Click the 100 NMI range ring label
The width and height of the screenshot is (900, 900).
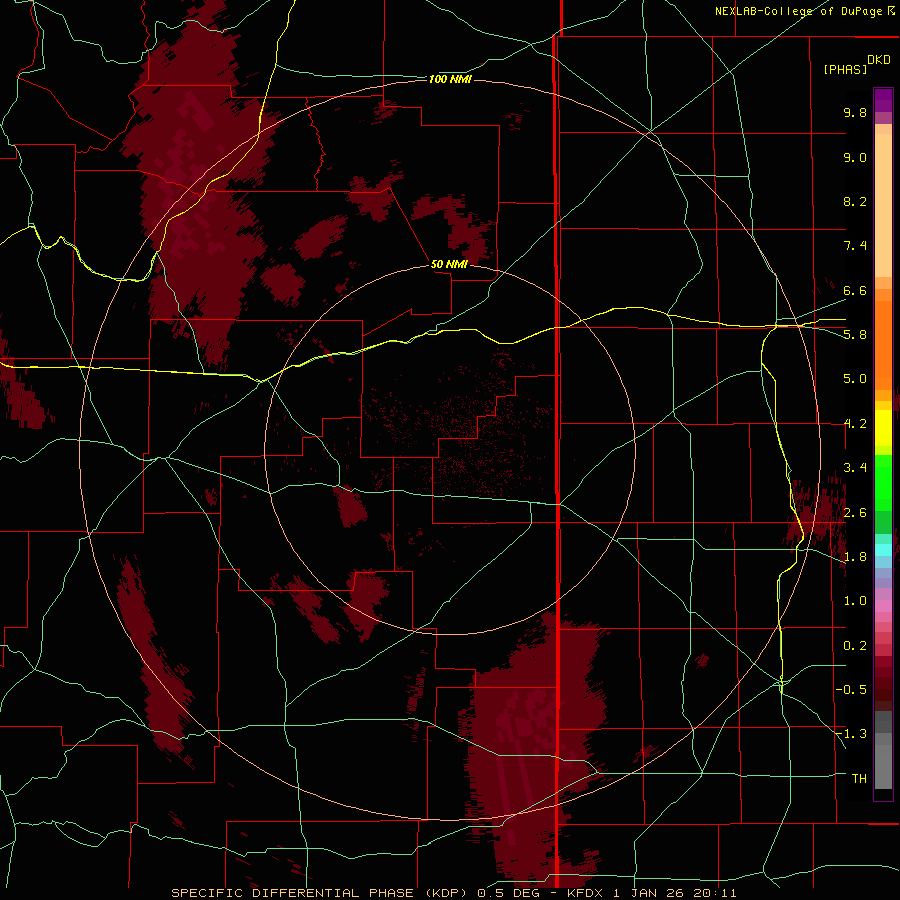450,79
